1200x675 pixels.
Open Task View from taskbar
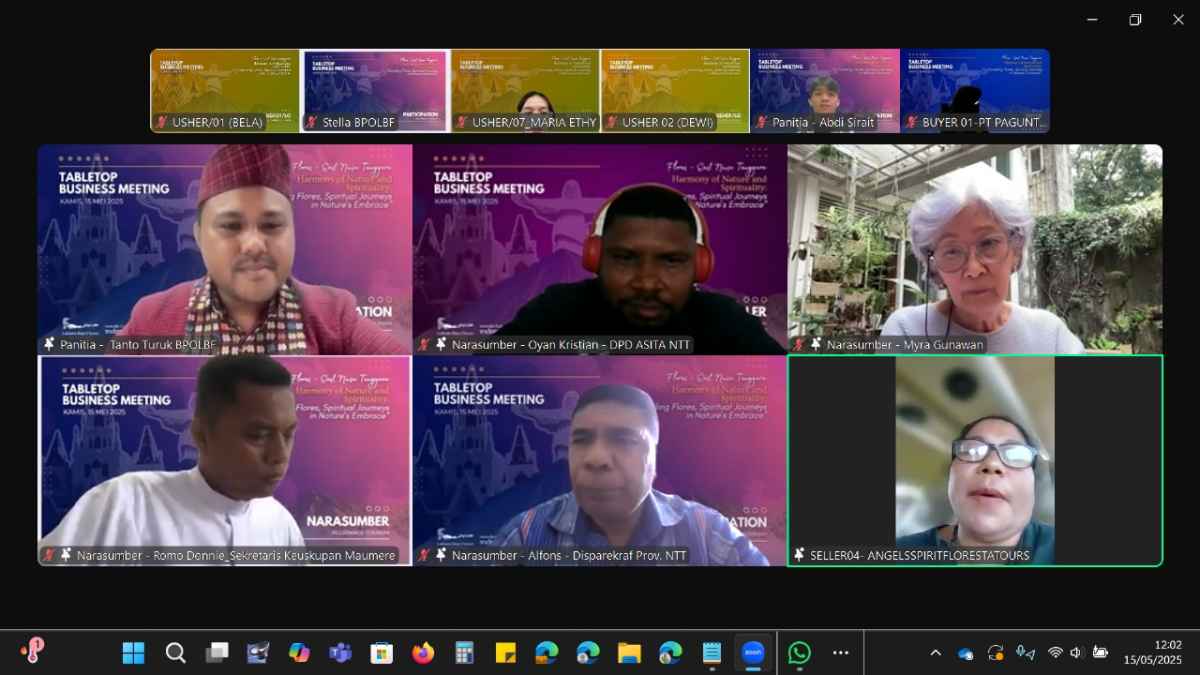(x=217, y=653)
